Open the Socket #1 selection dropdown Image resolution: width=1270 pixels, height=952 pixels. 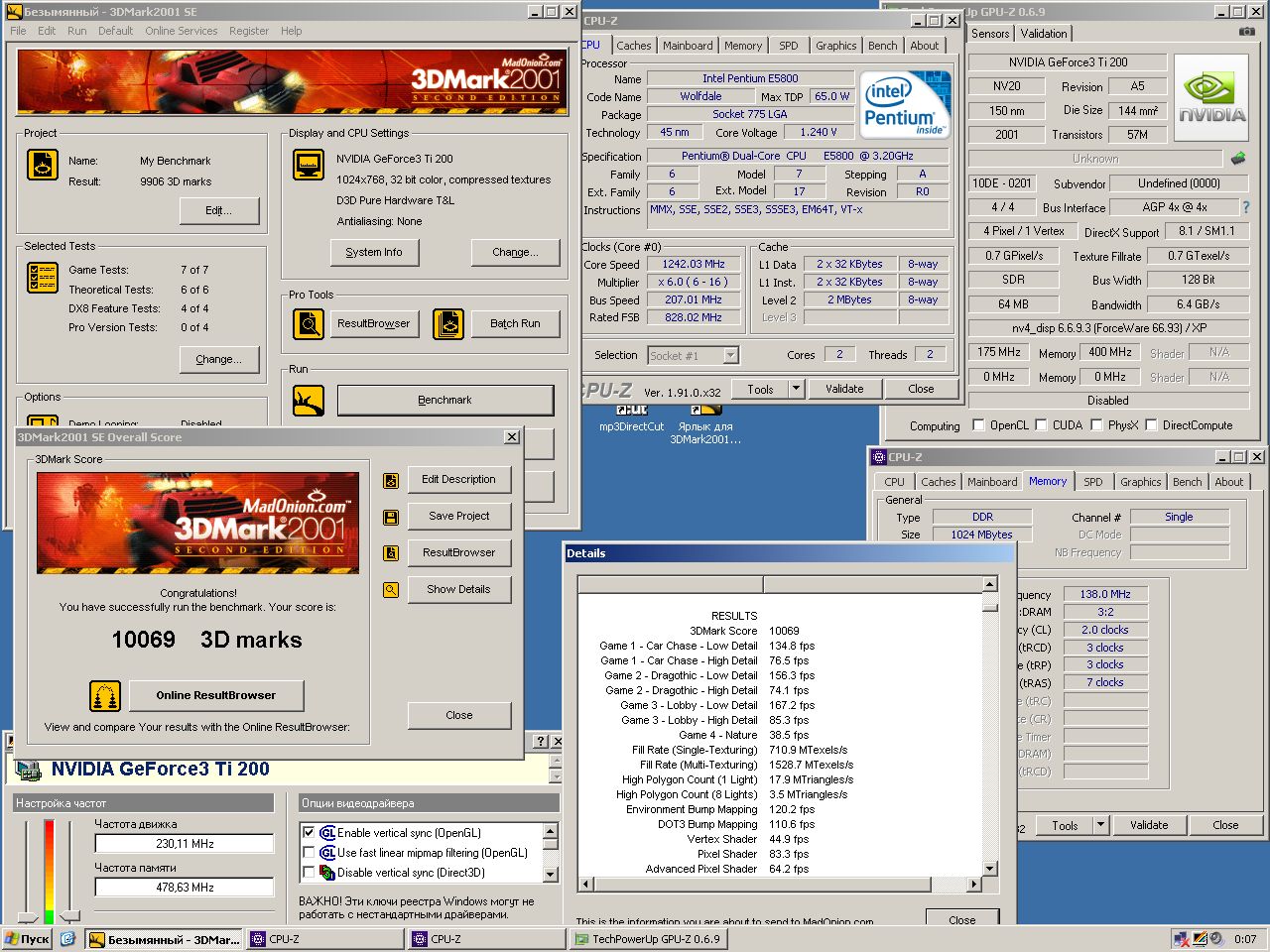(x=730, y=355)
